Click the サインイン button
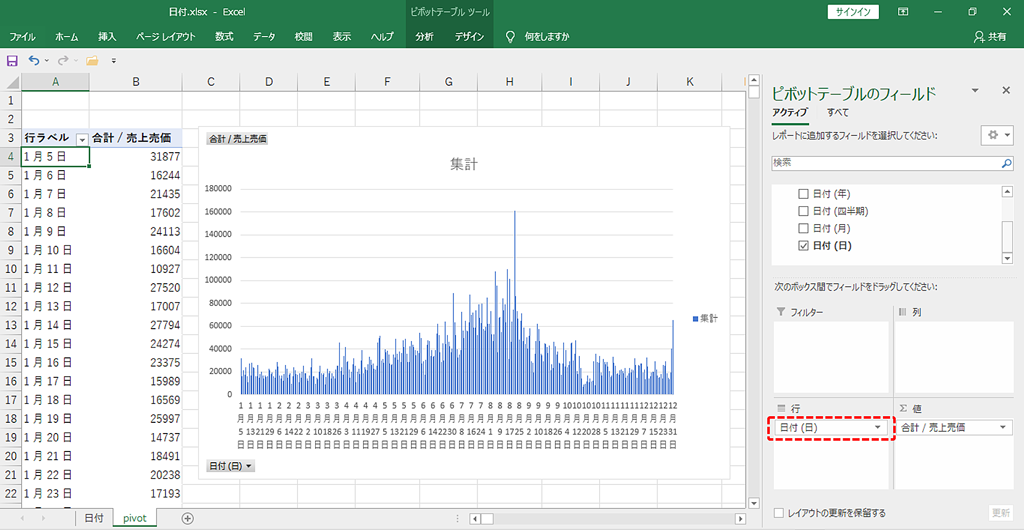The width and height of the screenshot is (1024, 530). [854, 12]
